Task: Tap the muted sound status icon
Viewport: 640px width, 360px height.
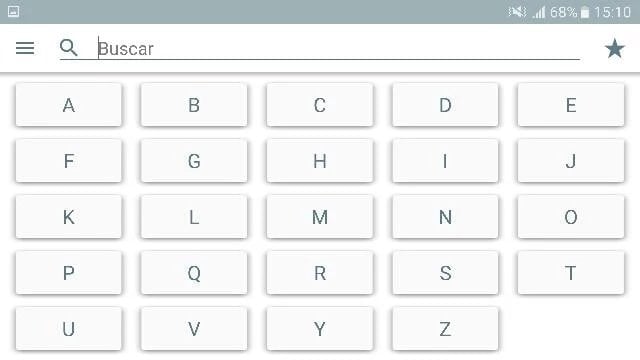Action: coord(517,12)
